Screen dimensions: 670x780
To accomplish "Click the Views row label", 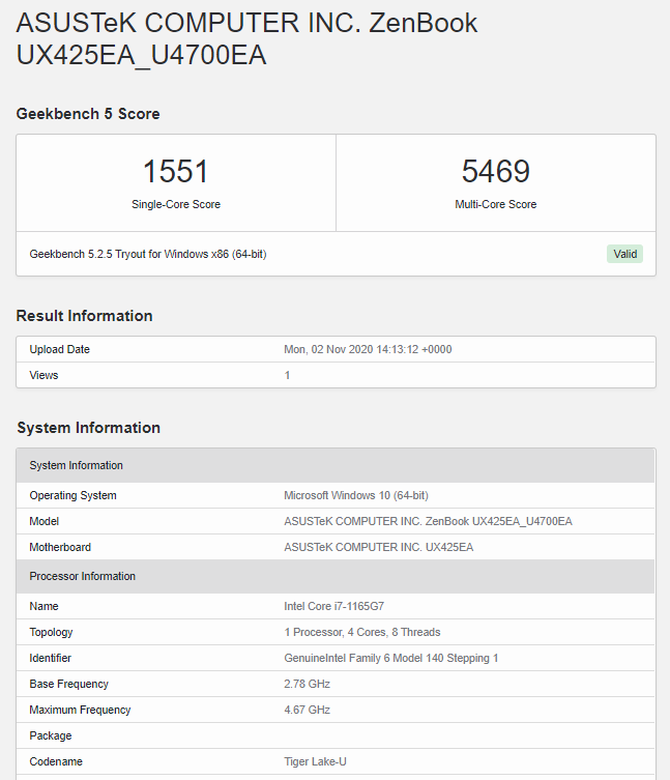I will (x=44, y=376).
